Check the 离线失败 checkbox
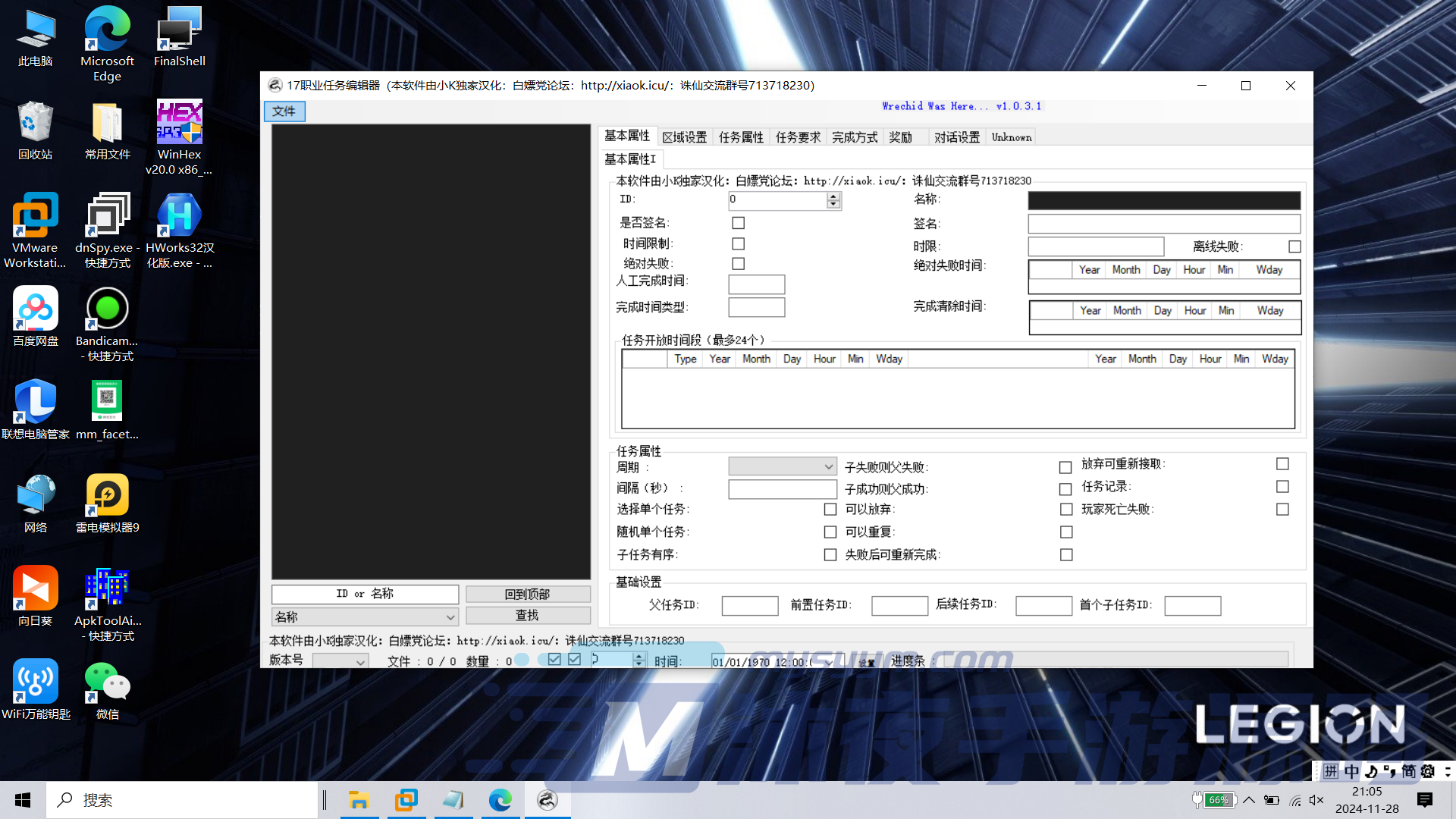The height and width of the screenshot is (819, 1456). (1294, 246)
